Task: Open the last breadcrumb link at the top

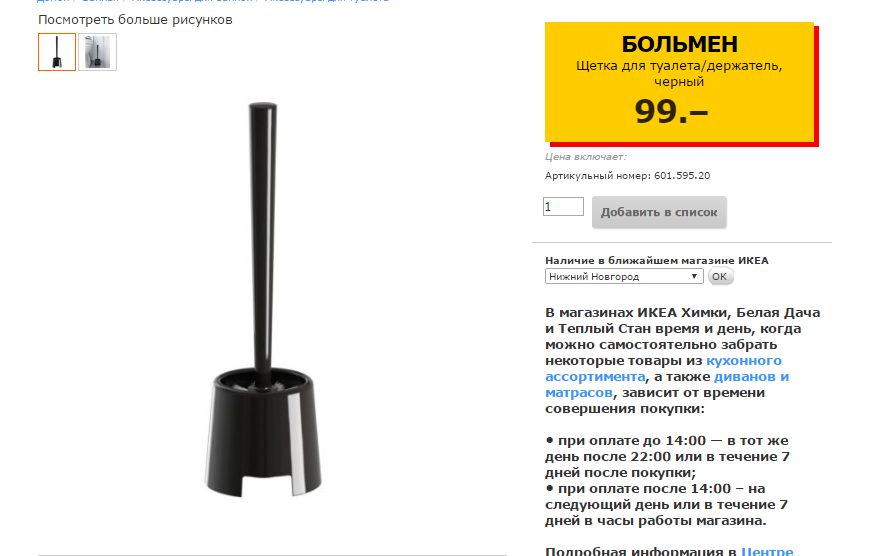Action: (326, 1)
